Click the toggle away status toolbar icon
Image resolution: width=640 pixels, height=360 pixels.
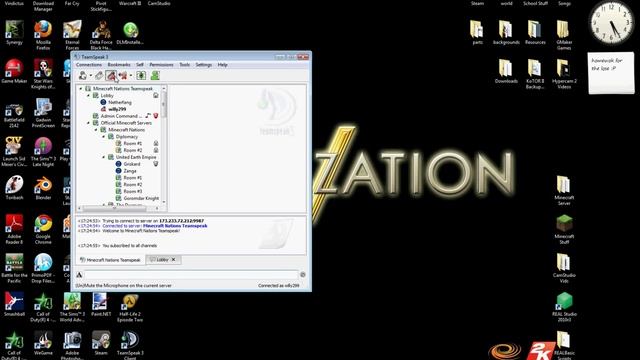(141, 76)
